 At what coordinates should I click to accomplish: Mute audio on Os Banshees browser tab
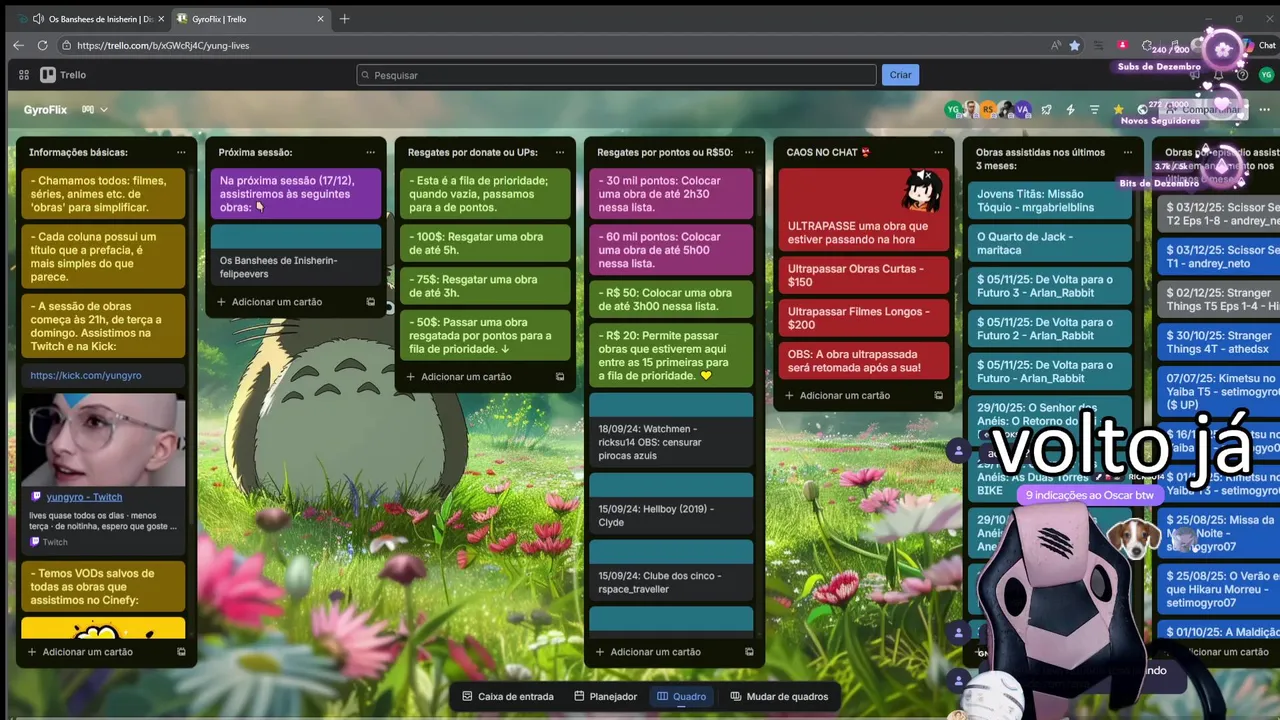click(x=38, y=19)
